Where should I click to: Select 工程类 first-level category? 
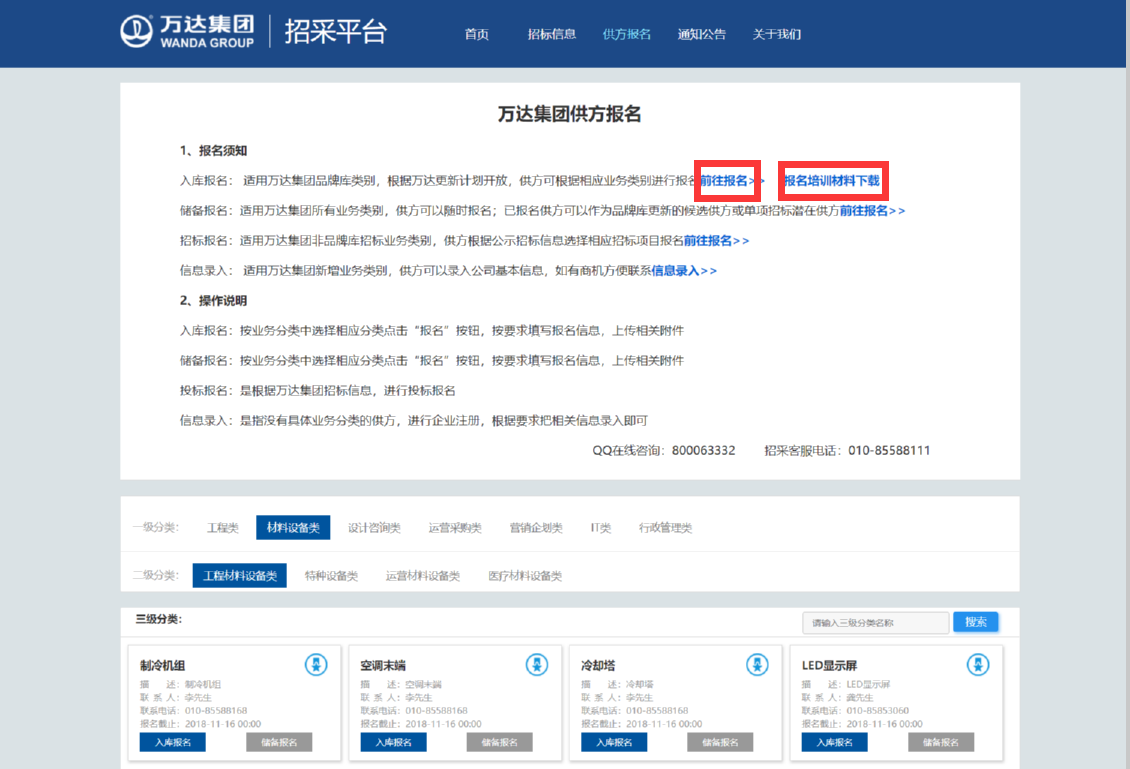tap(223, 528)
